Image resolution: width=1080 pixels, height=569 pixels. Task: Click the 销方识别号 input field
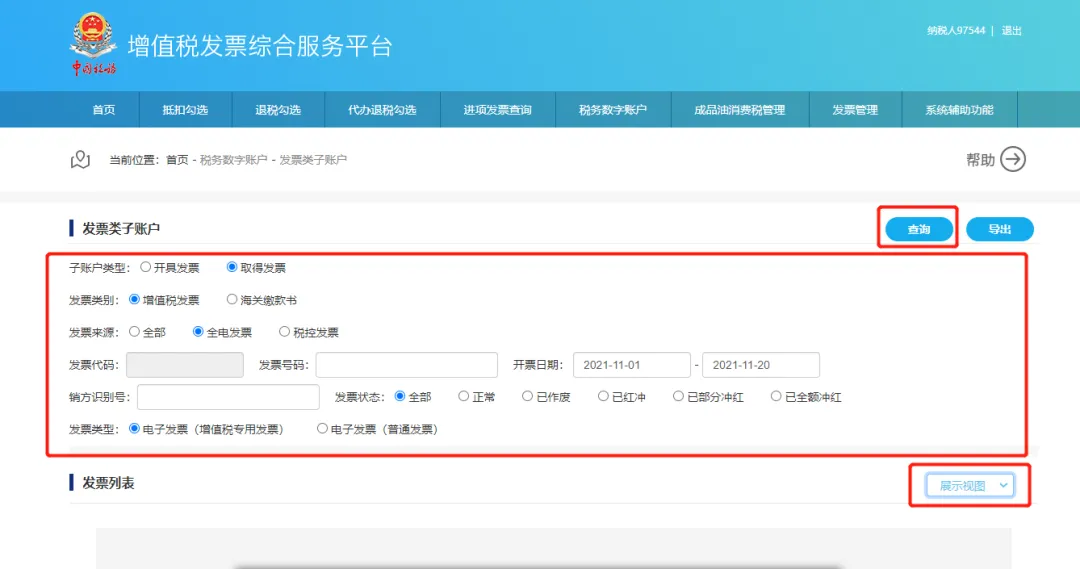228,397
